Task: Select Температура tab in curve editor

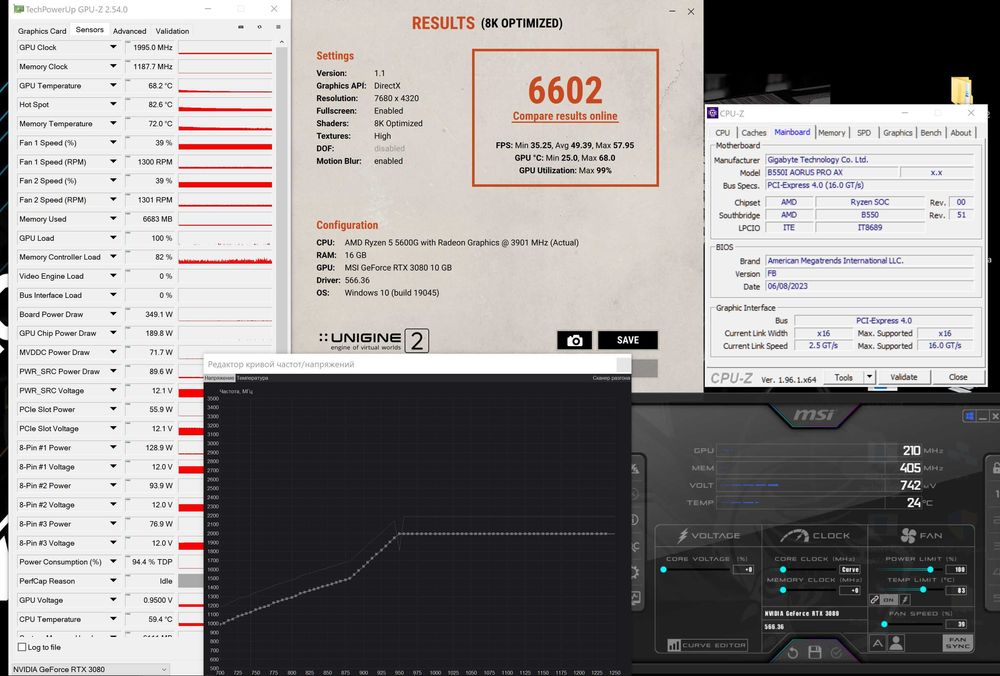Action: [x=253, y=378]
